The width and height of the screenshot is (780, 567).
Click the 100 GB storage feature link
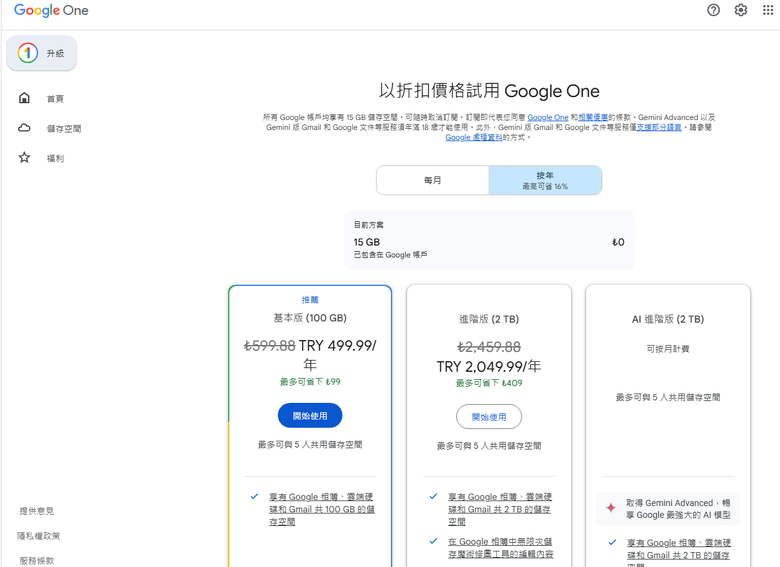[322, 509]
